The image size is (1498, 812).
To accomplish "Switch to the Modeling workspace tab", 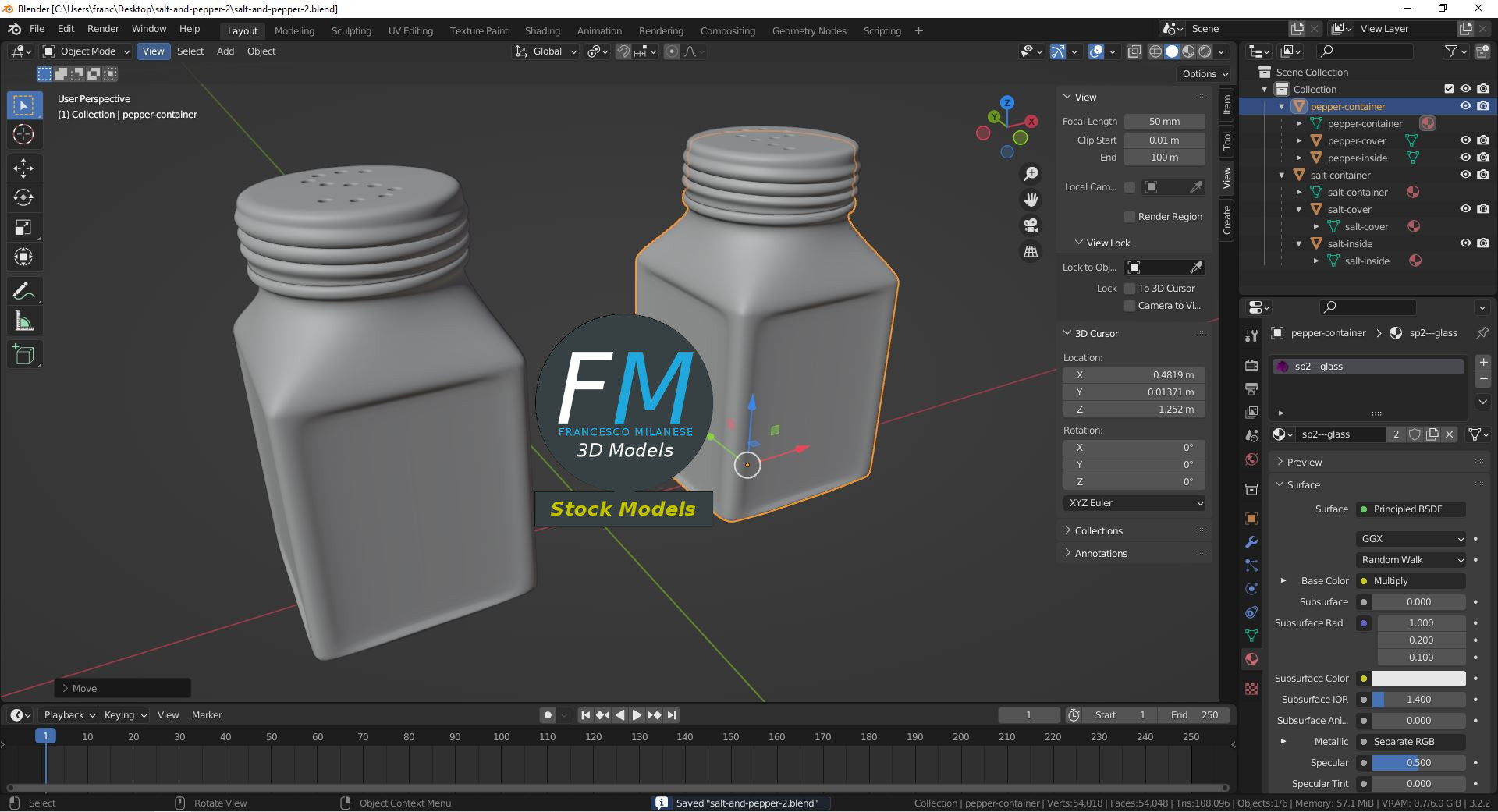I will point(294,31).
